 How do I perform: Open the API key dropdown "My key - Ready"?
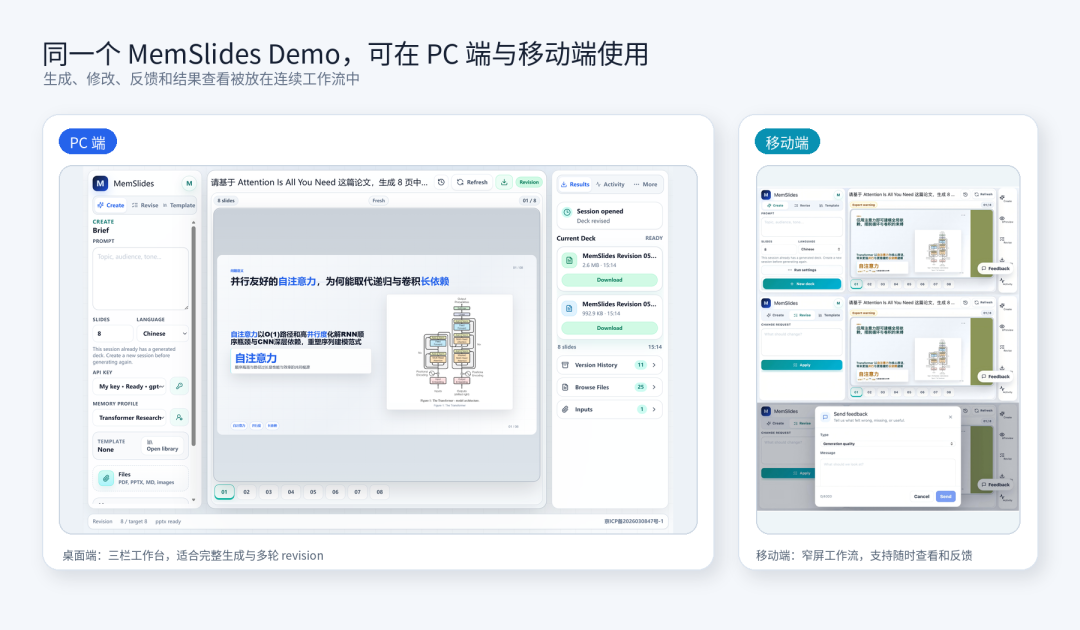click(130, 386)
